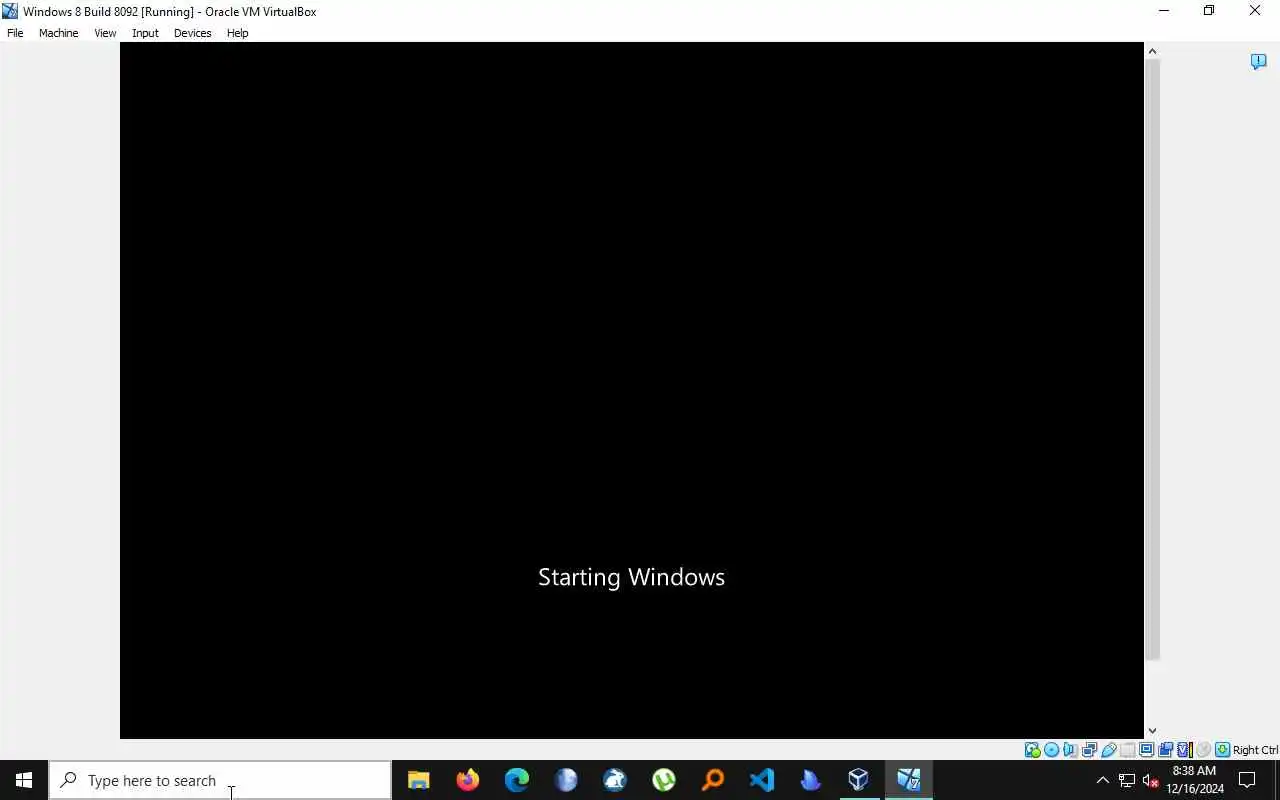
Task: Open File Explorer from taskbar
Action: coord(418,780)
